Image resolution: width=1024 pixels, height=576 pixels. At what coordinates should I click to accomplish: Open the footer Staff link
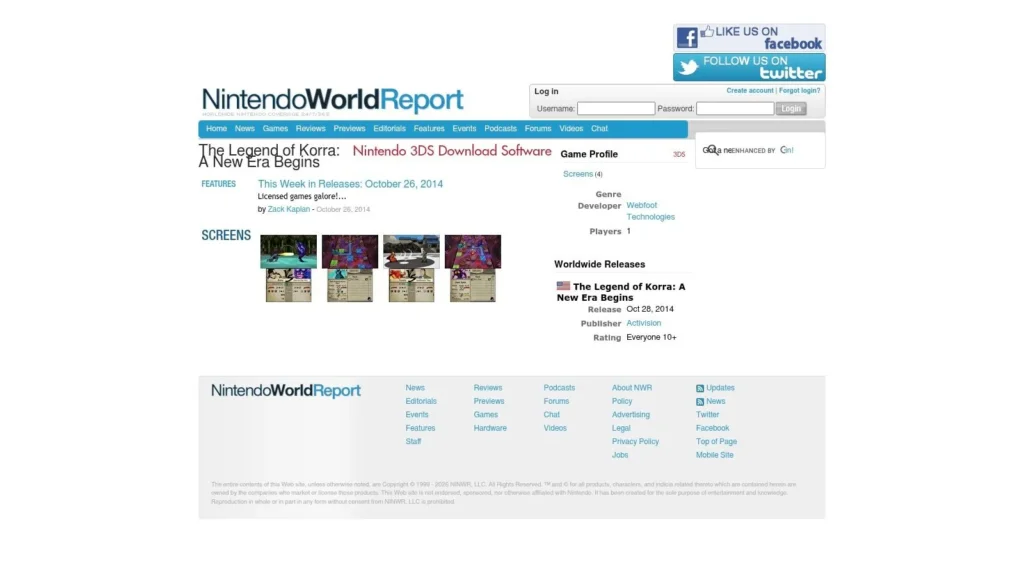coord(413,442)
